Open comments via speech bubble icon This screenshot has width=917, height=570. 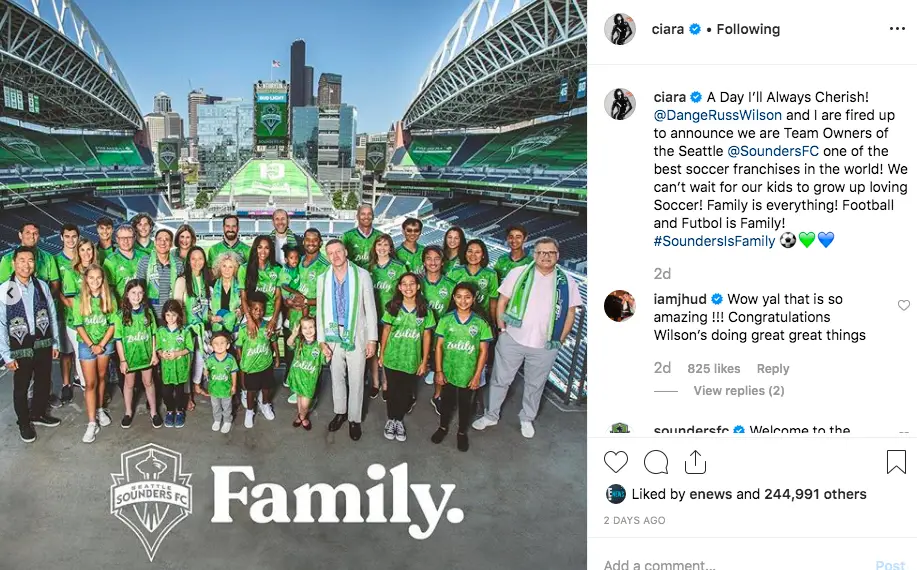pyautogui.click(x=656, y=462)
